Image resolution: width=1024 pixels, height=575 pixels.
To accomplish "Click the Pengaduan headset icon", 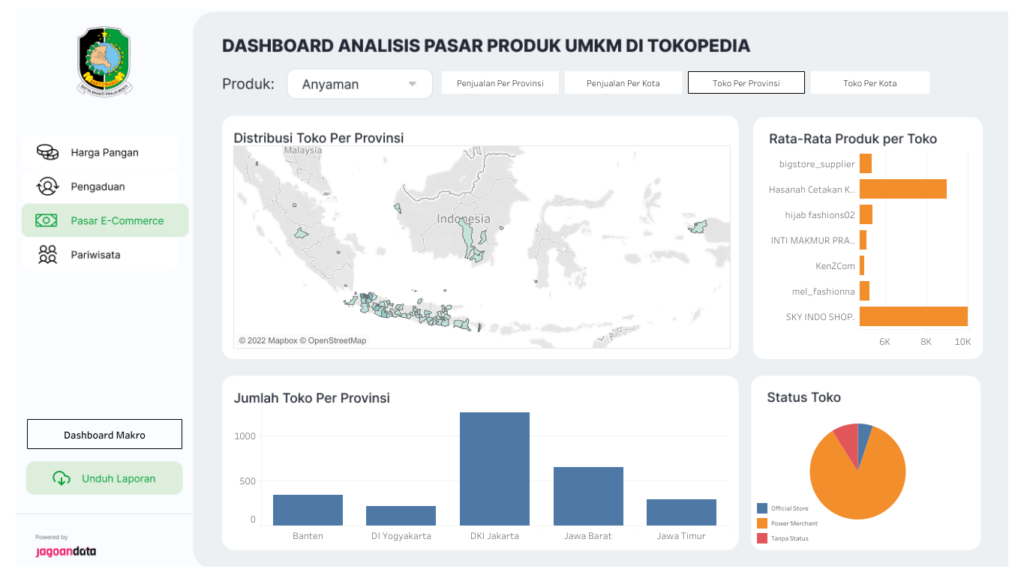I will point(47,186).
